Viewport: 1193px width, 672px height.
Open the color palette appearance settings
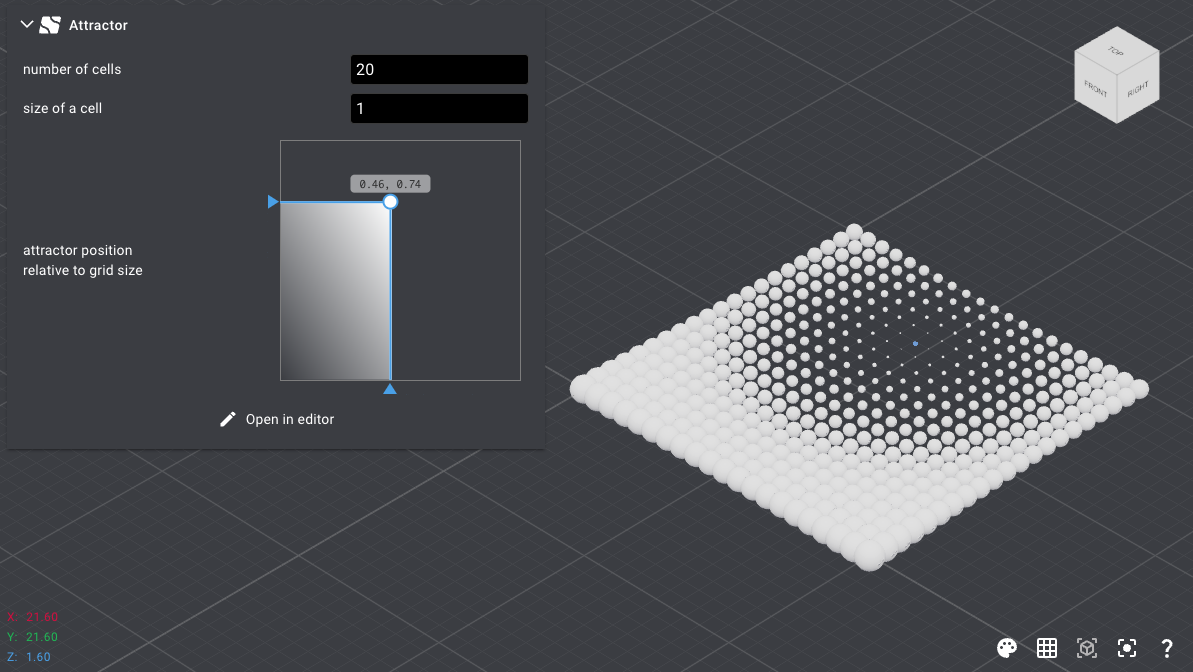1007,648
